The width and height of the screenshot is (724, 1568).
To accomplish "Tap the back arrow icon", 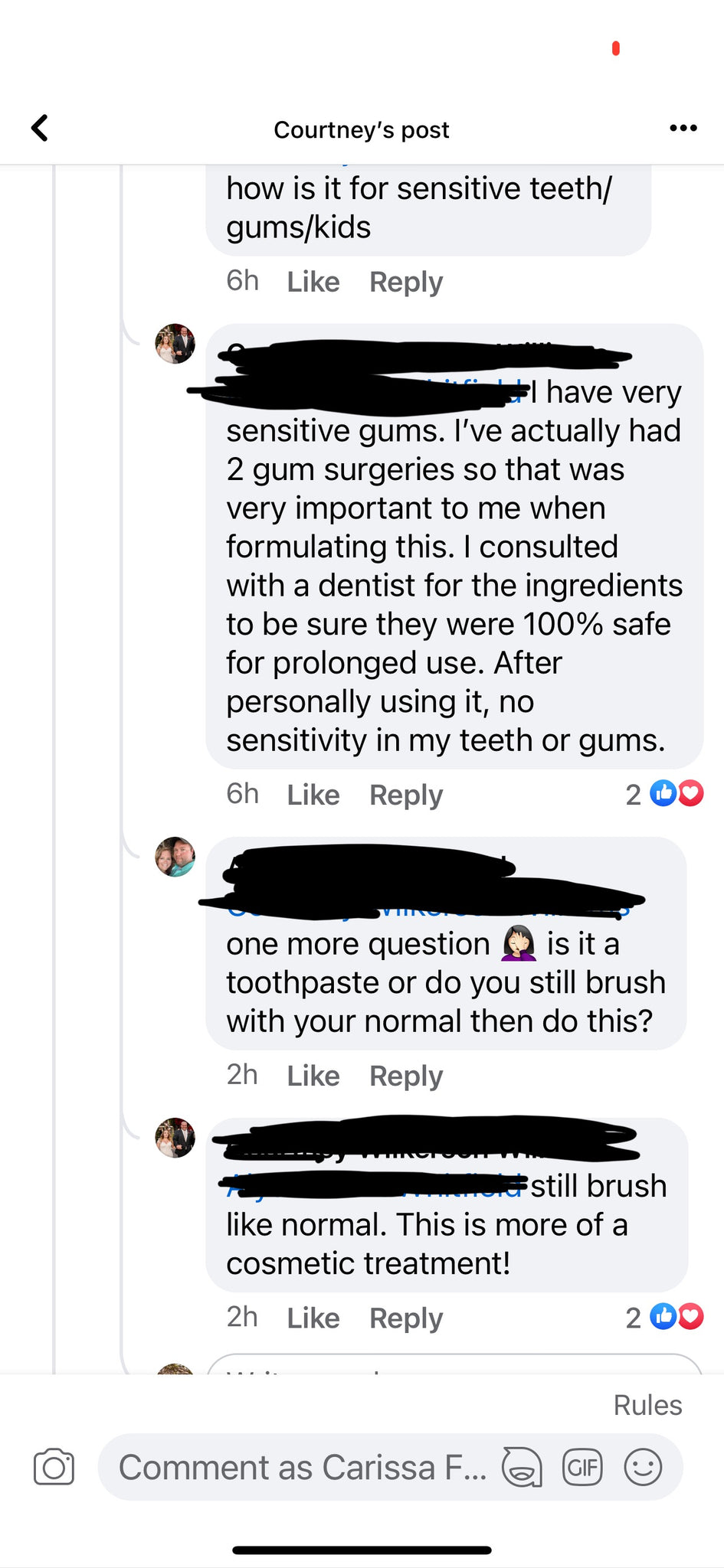I will [x=40, y=129].
